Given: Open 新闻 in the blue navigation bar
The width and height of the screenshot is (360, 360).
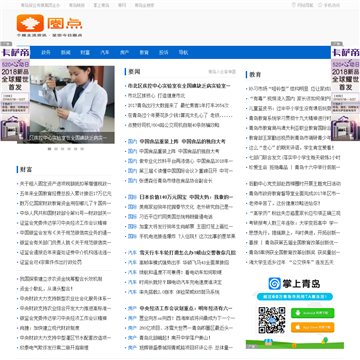Looking at the screenshot, I should tap(65, 52).
